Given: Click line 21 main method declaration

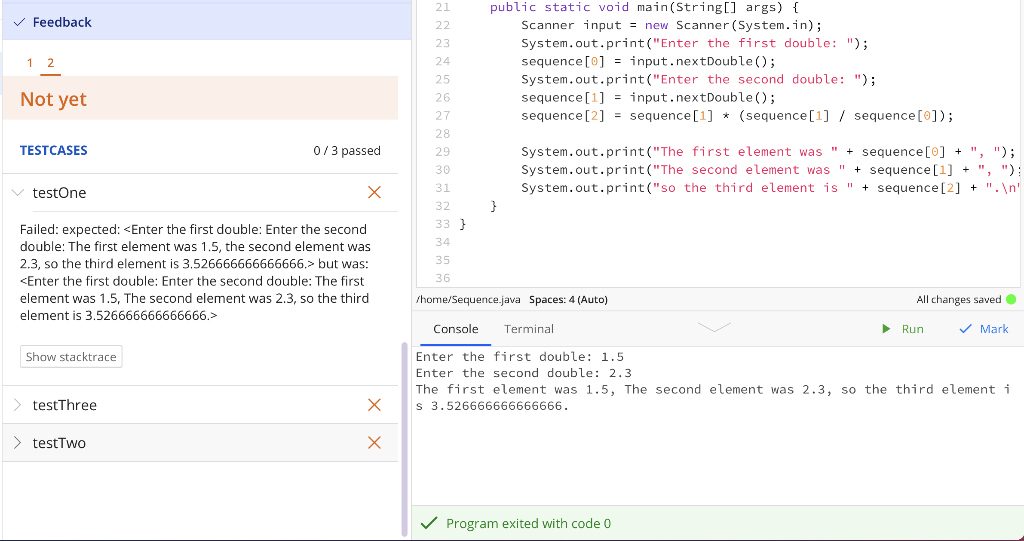Looking at the screenshot, I should coord(644,7).
